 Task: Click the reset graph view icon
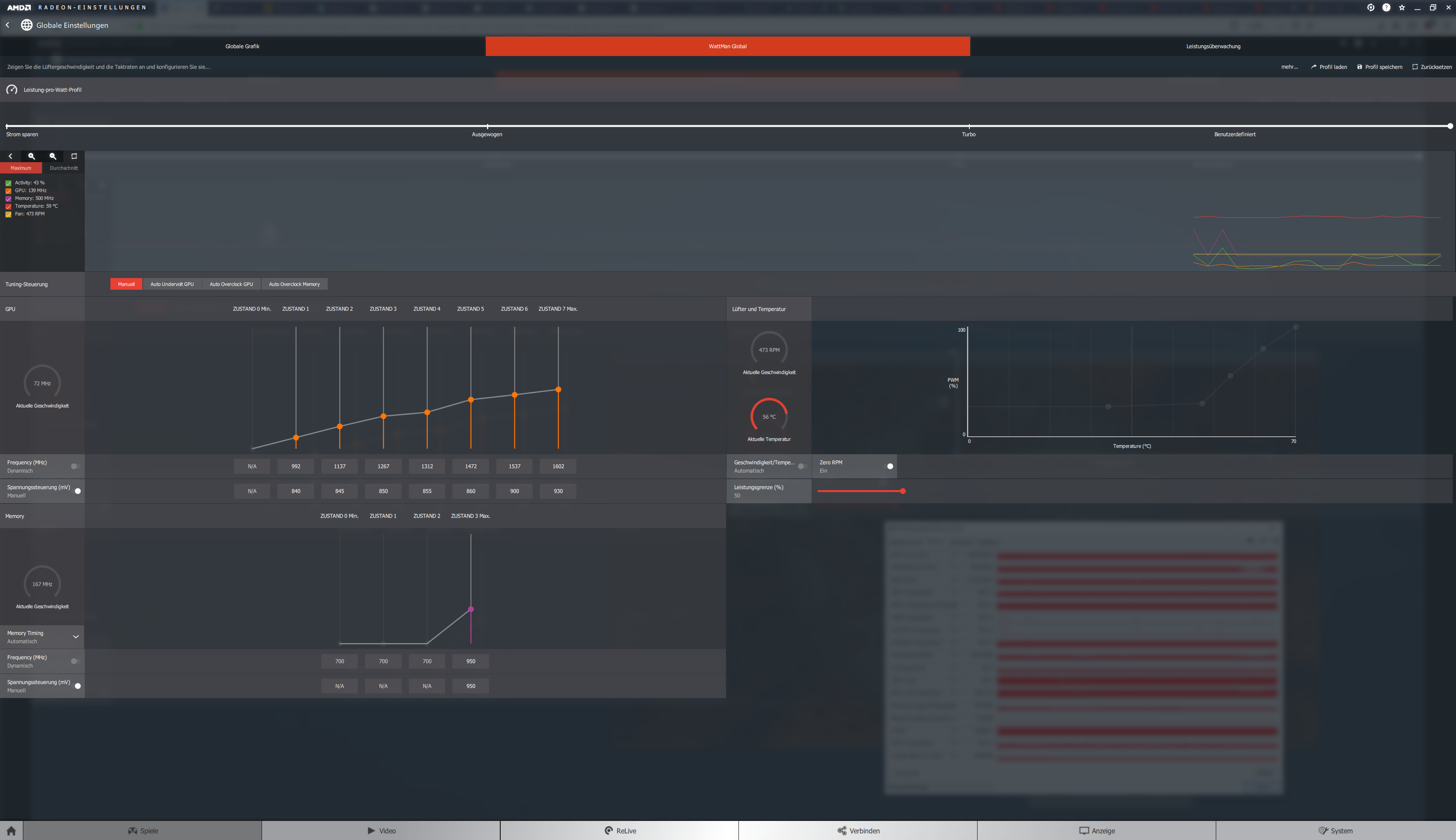(74, 156)
